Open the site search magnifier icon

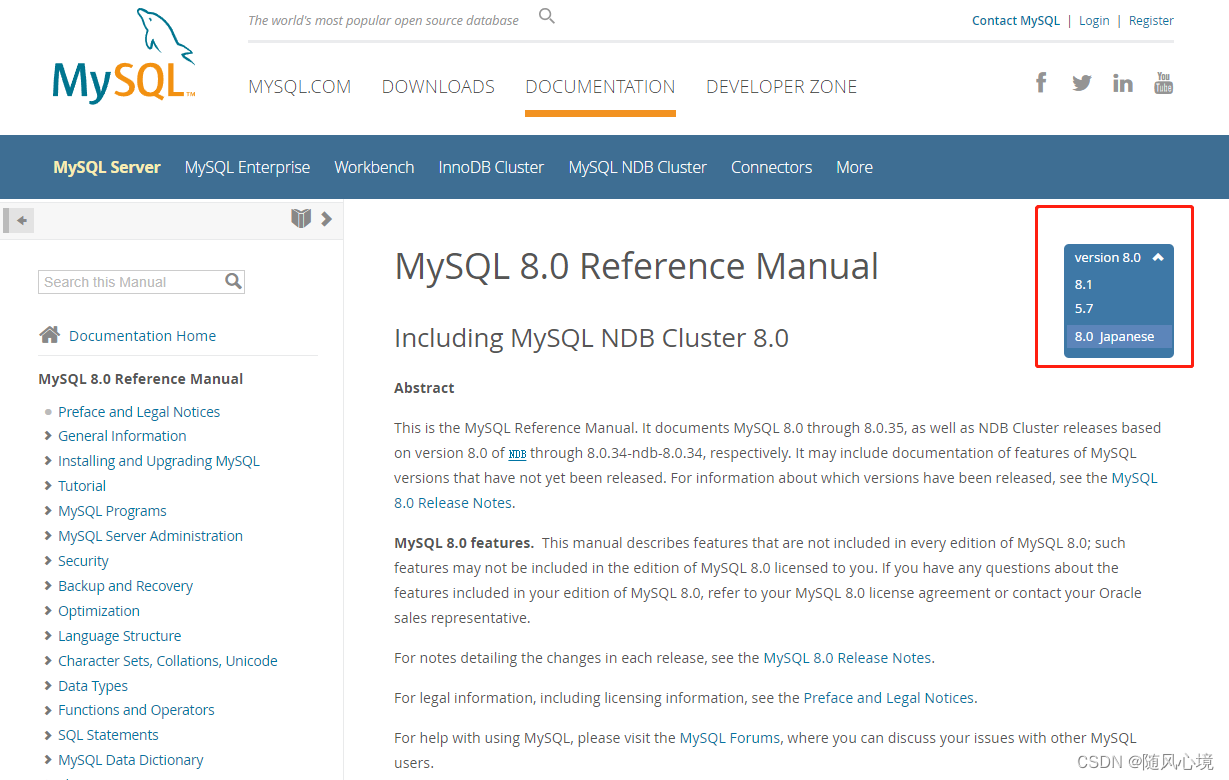547,16
